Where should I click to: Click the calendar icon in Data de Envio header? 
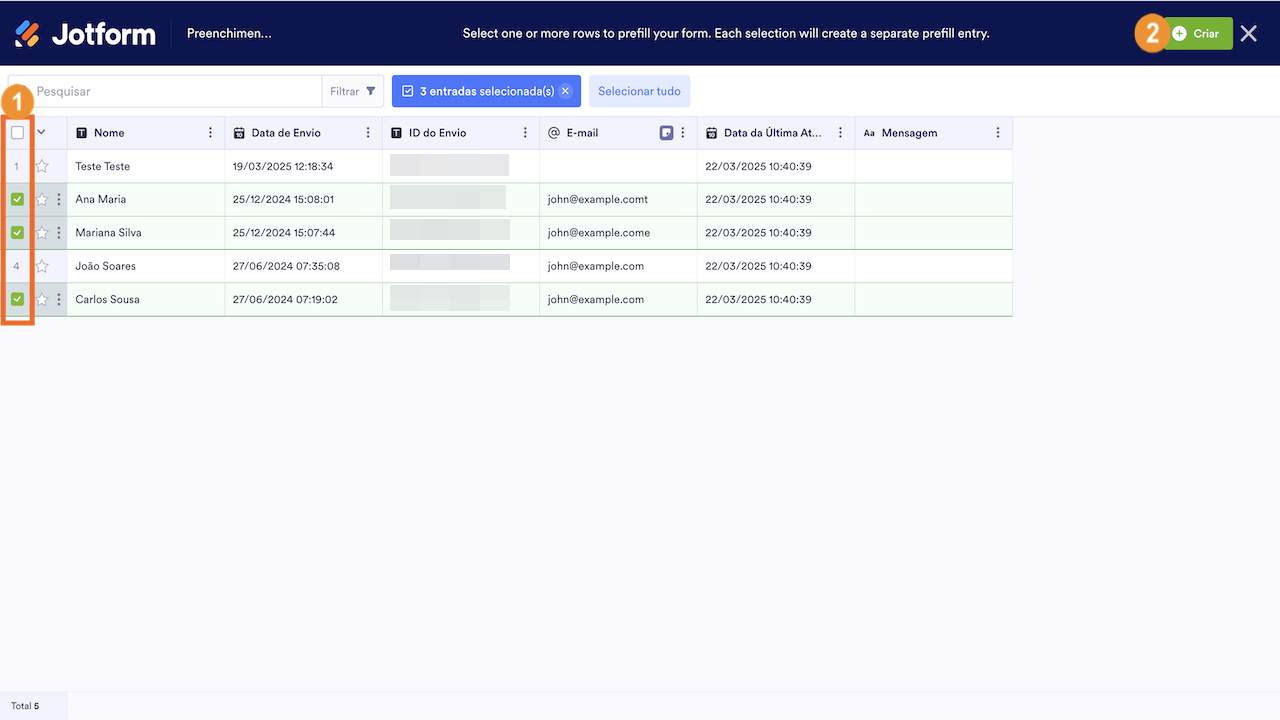[239, 132]
